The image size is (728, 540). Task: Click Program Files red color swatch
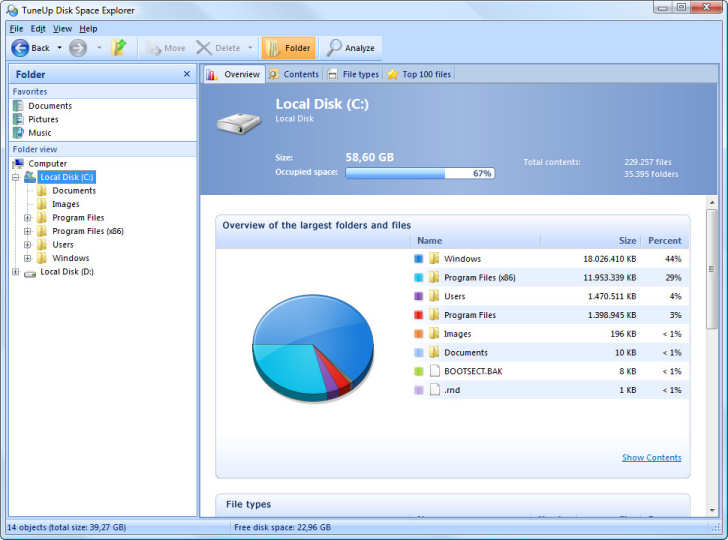click(x=418, y=315)
